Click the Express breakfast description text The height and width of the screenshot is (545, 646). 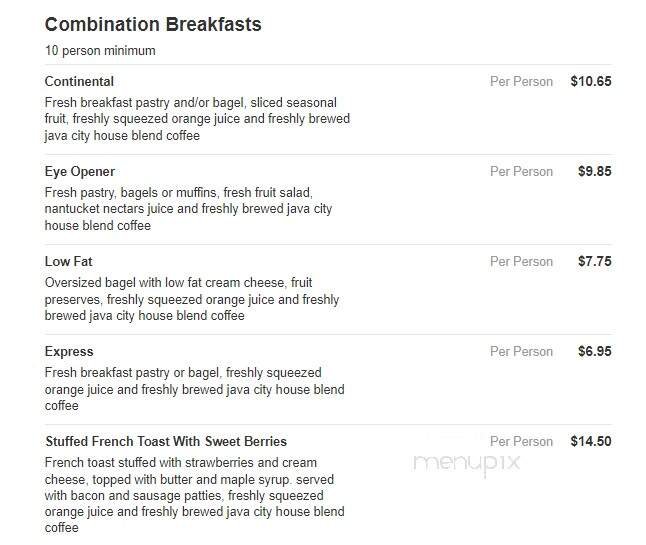click(194, 389)
